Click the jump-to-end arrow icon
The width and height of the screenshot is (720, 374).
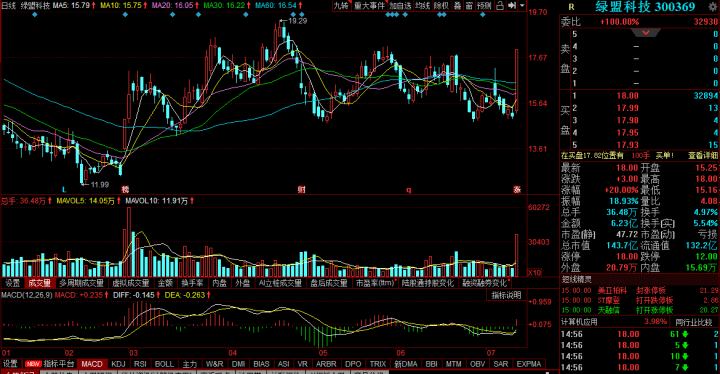click(x=512, y=6)
